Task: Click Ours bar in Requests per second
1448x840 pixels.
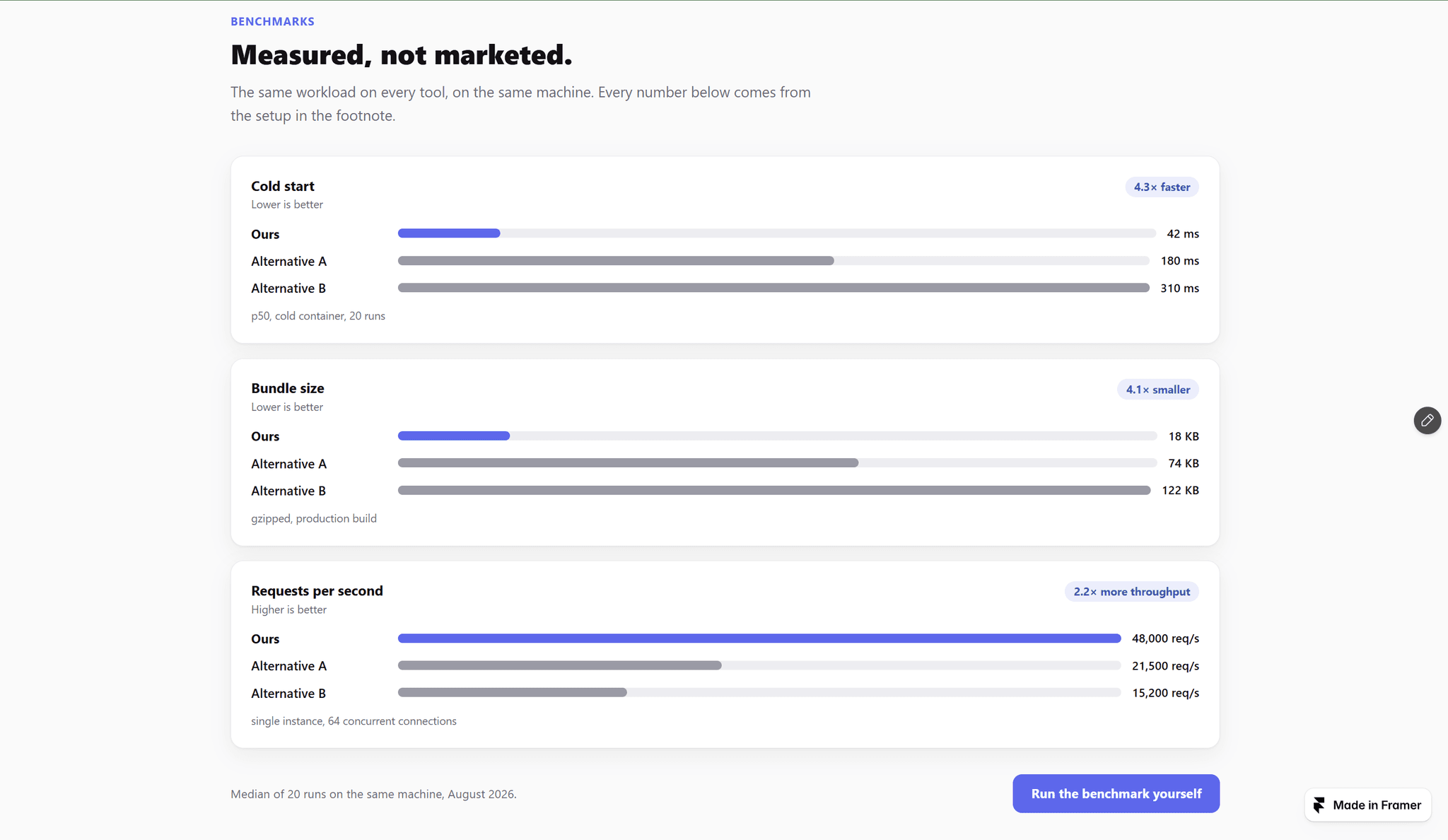Action: click(759, 638)
